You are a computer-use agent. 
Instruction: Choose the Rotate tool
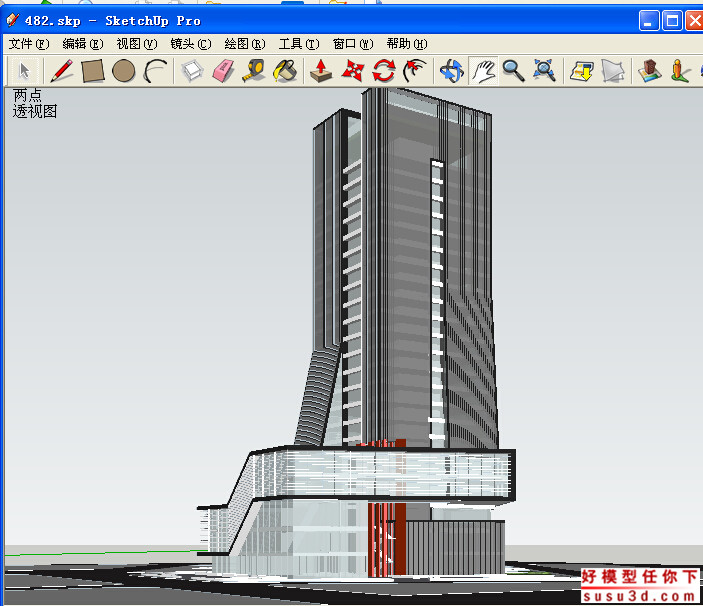(x=384, y=71)
